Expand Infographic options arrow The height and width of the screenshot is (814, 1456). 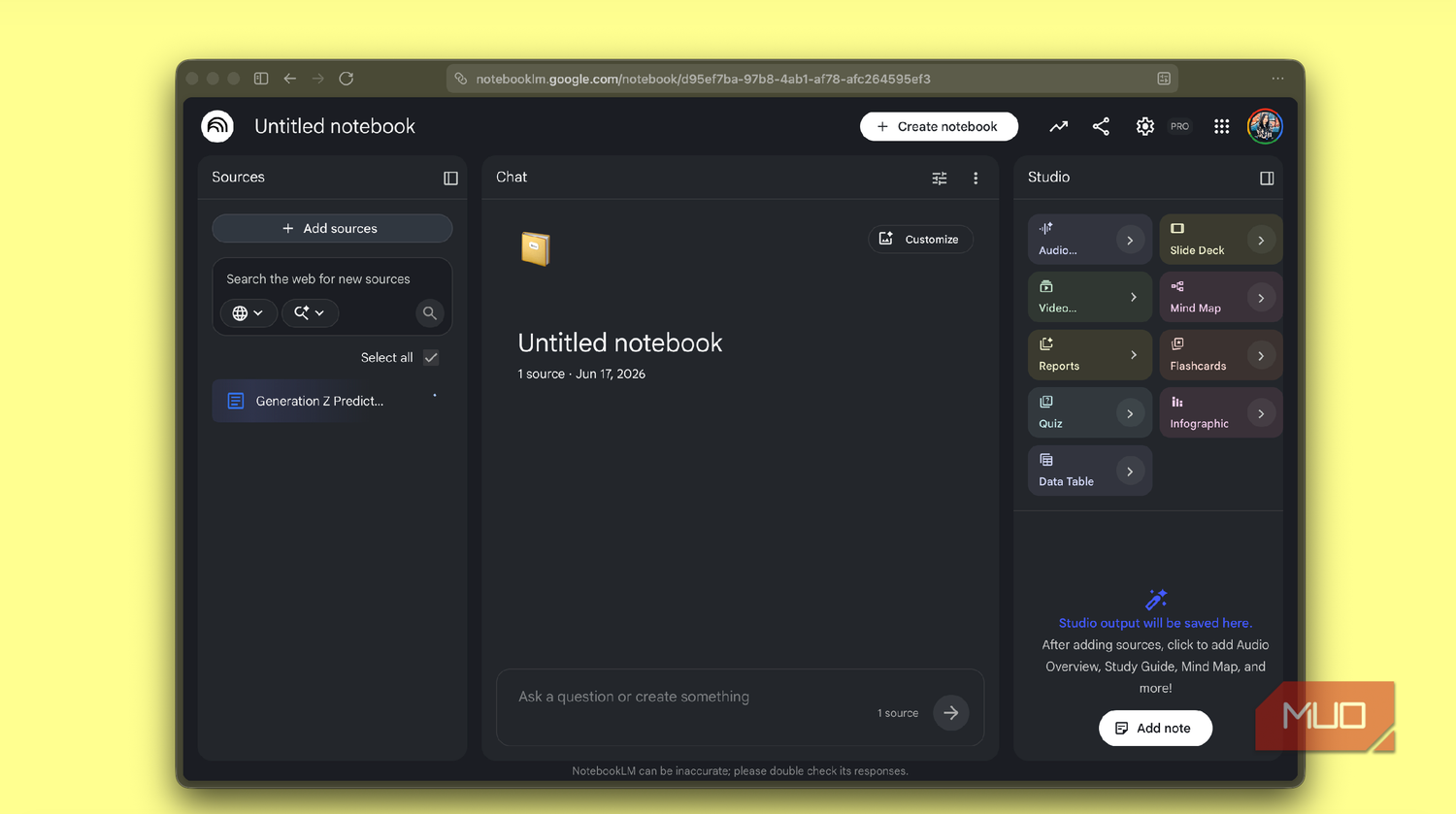(1261, 413)
